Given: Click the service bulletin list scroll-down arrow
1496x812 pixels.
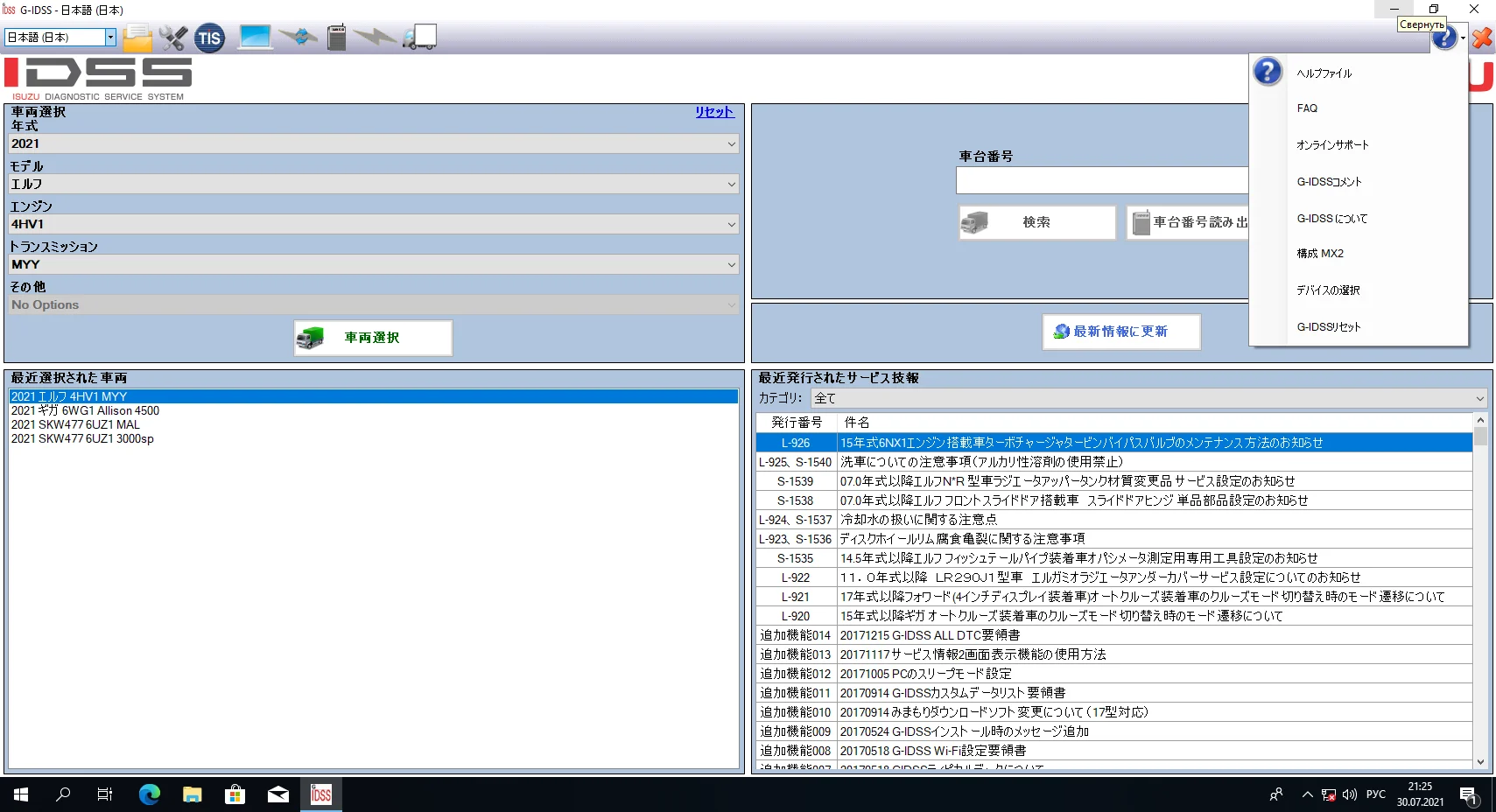Looking at the screenshot, I should (x=1480, y=761).
